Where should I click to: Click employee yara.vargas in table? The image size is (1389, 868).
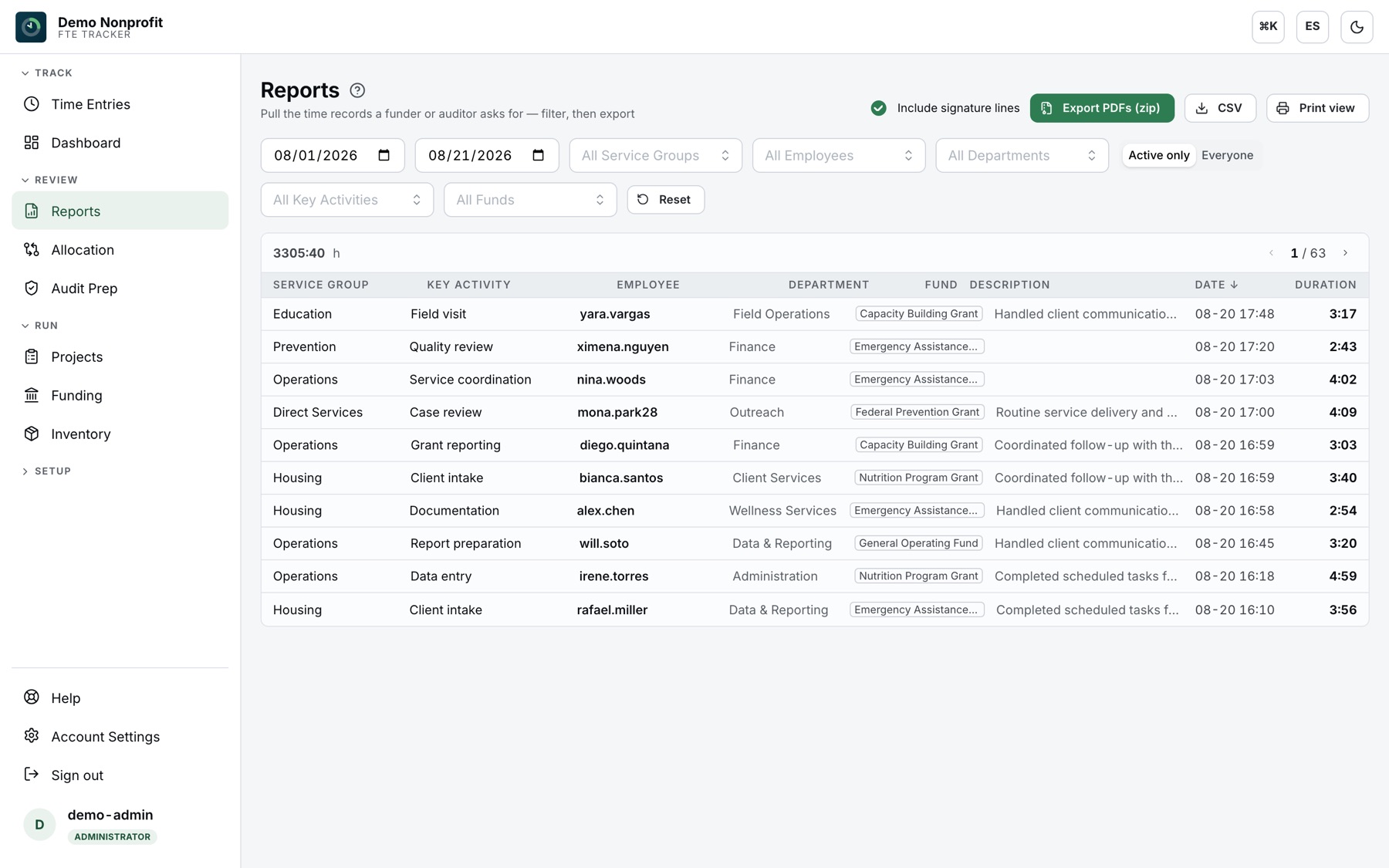[615, 314]
